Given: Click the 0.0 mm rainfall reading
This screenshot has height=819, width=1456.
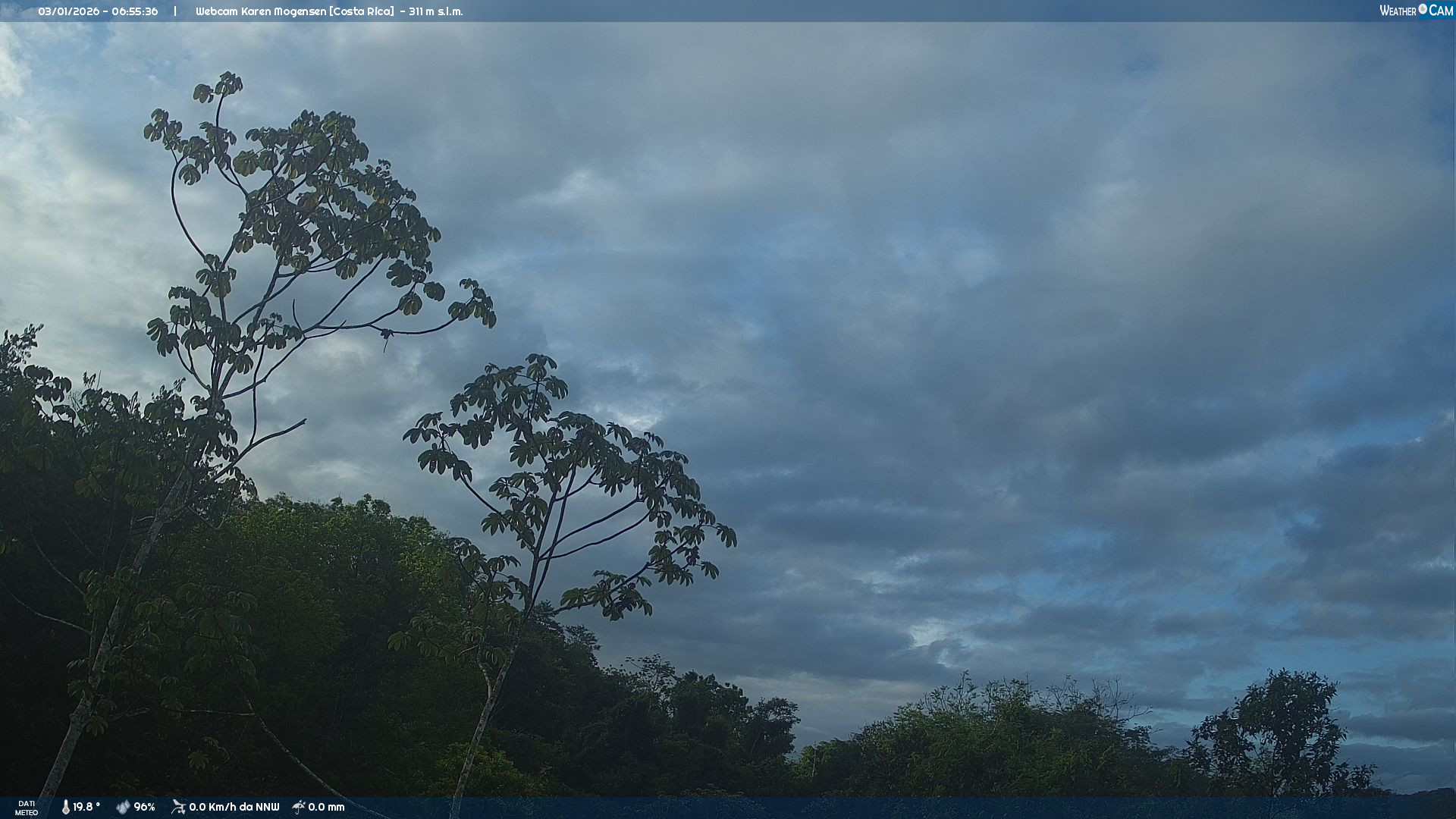Looking at the screenshot, I should (326, 807).
